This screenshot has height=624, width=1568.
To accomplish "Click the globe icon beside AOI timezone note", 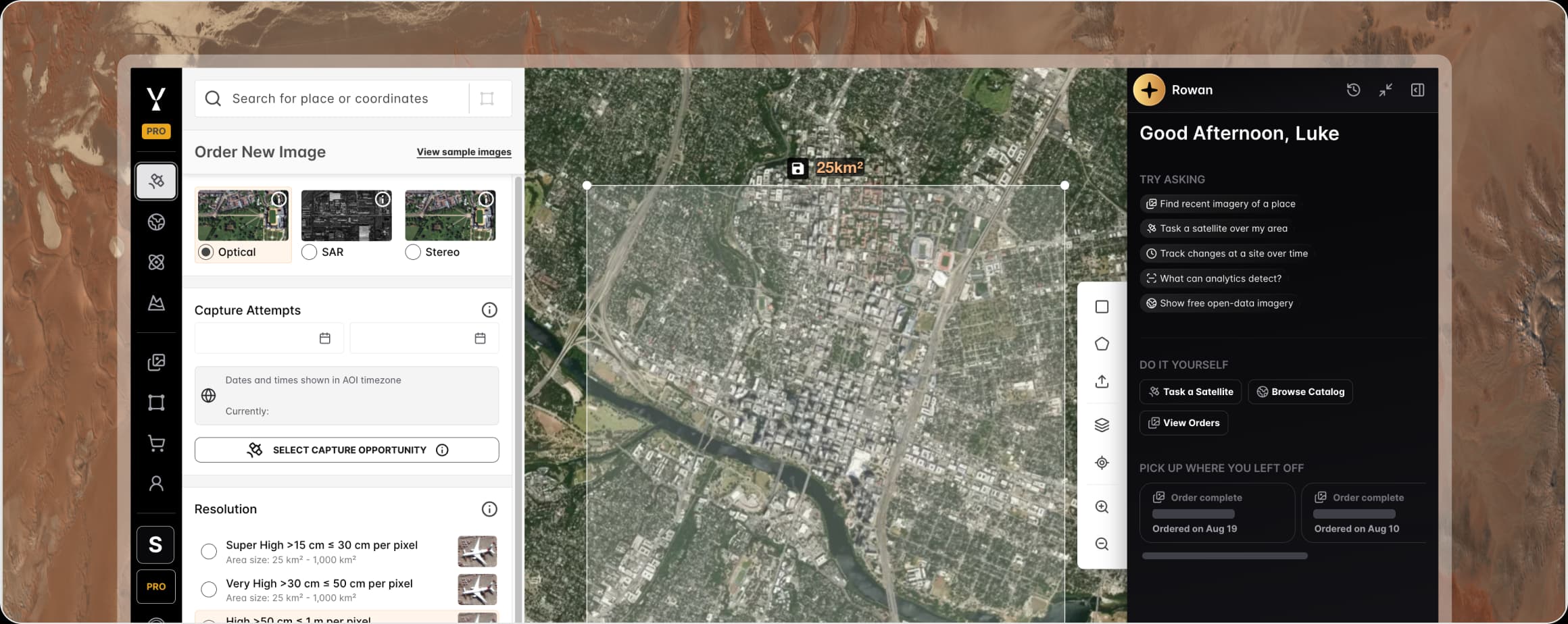I will (209, 396).
